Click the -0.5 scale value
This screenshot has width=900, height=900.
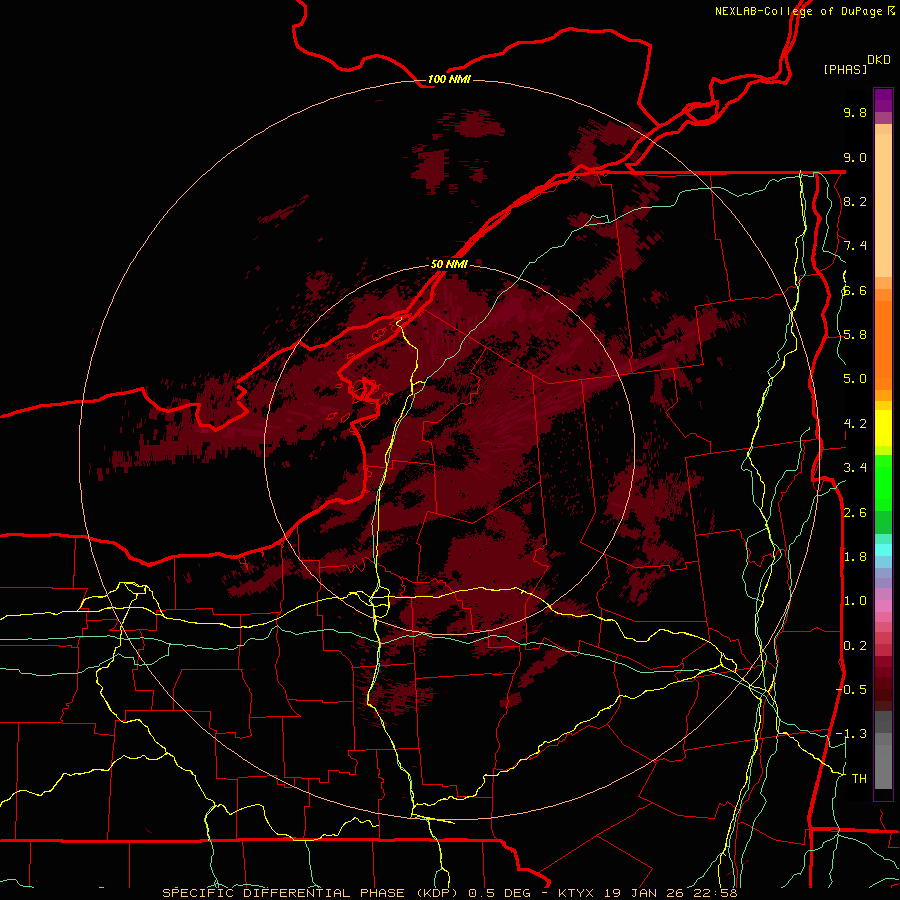(x=851, y=690)
